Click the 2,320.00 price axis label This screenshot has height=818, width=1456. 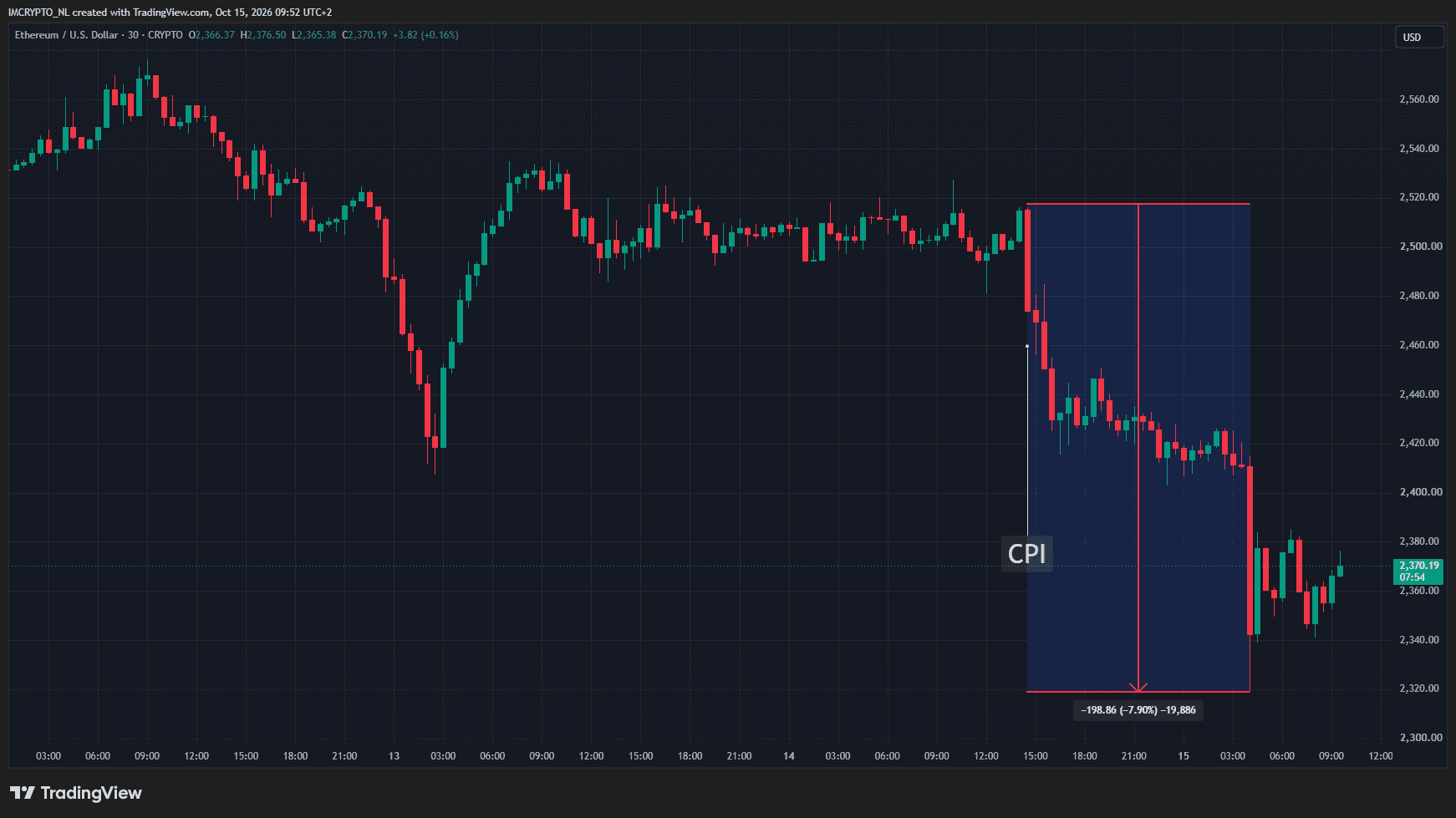coord(1419,688)
